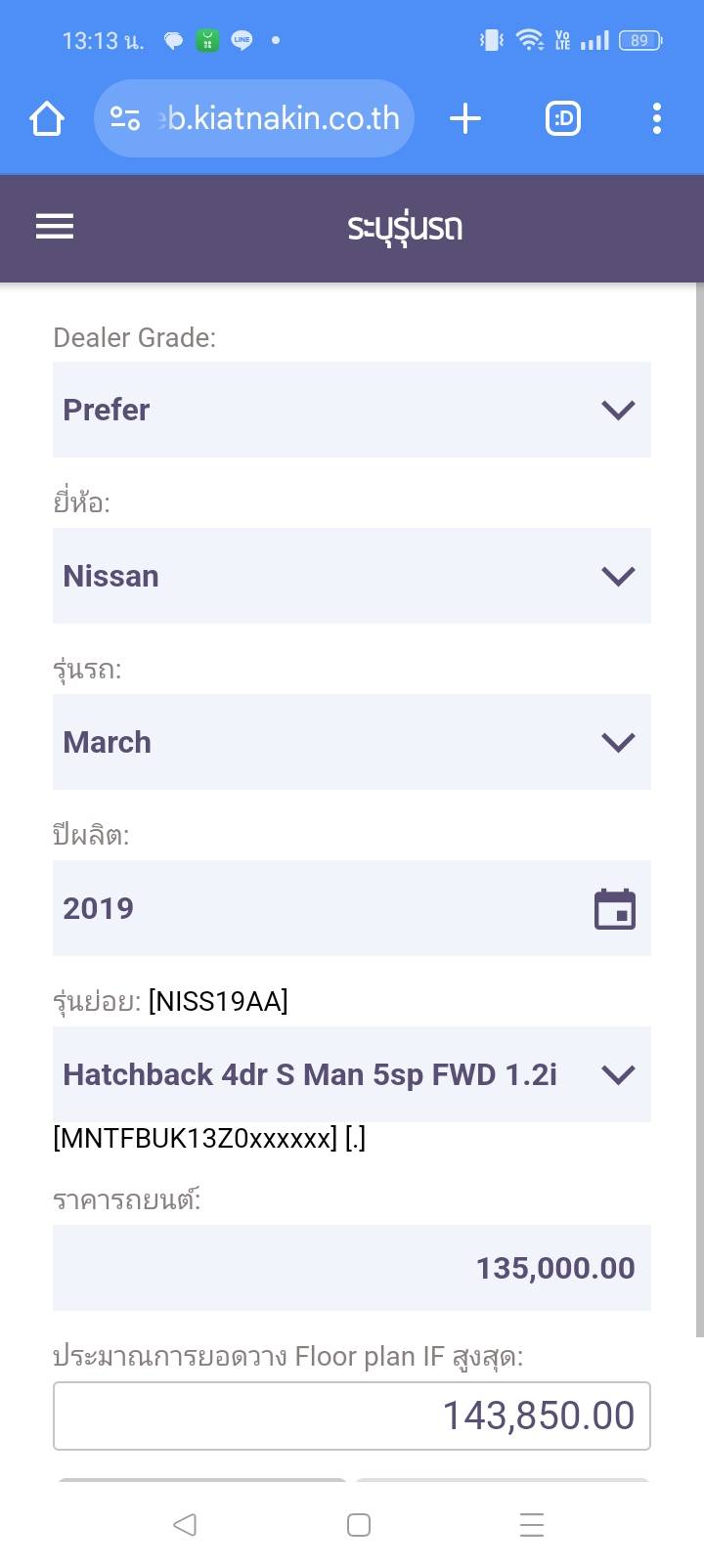Open a new browser tab
This screenshot has height=1568, width=704.
pos(465,119)
